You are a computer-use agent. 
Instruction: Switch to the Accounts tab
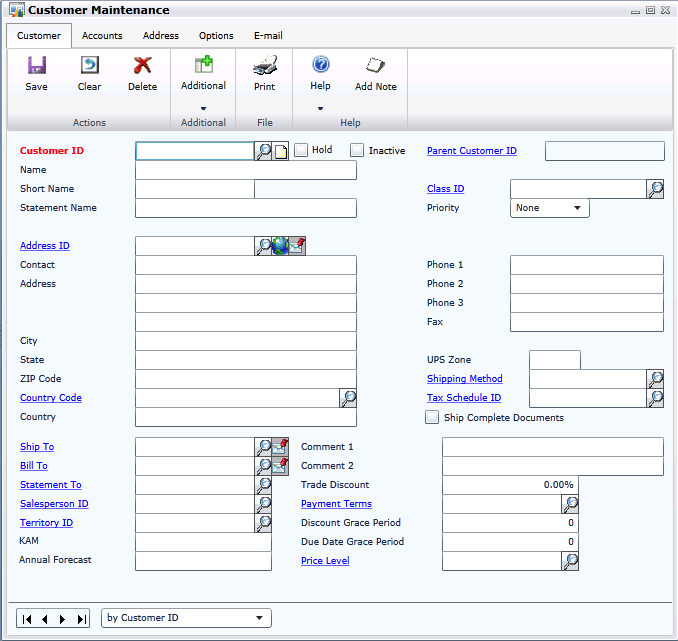click(102, 36)
